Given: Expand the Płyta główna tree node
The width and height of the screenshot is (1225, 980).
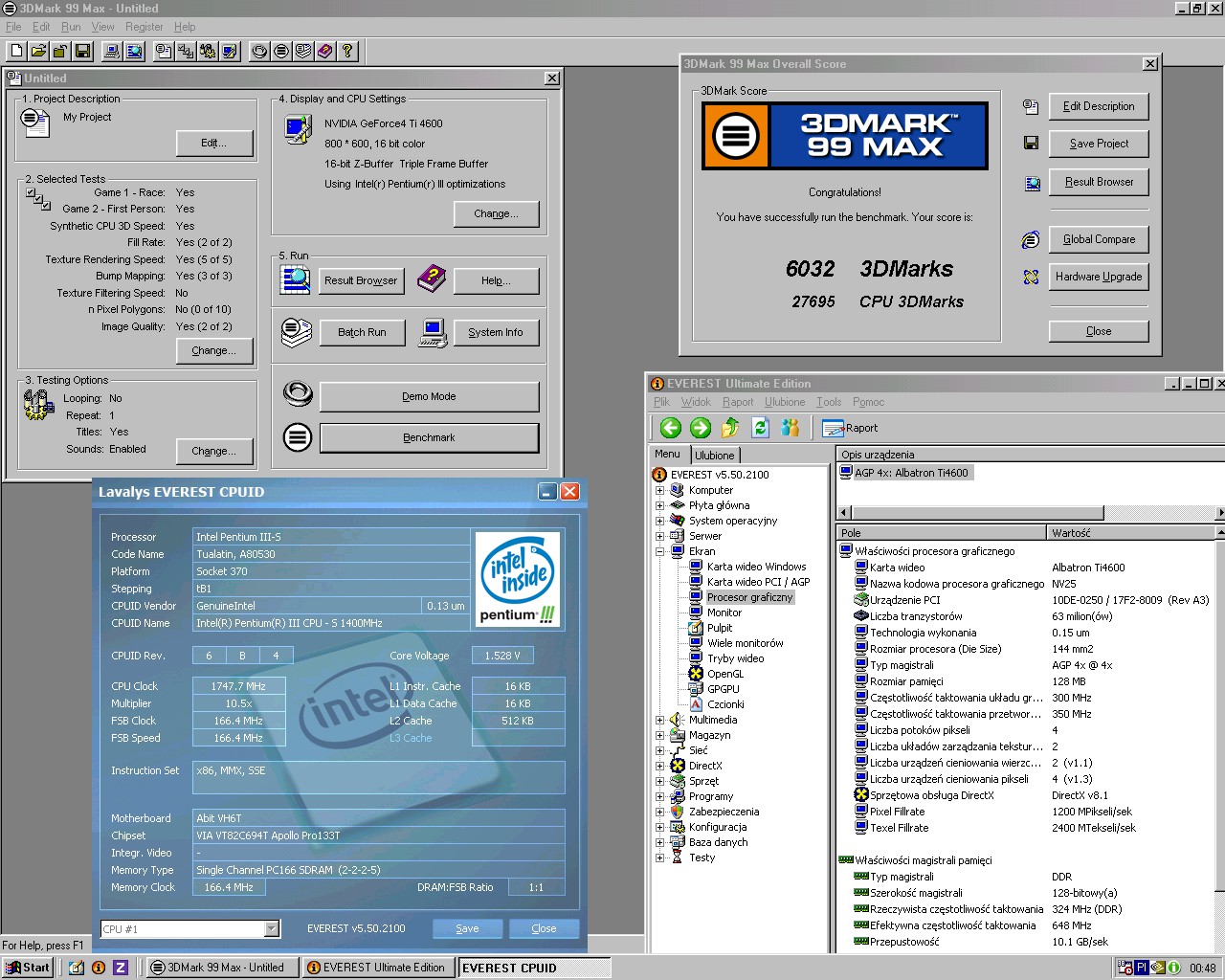Looking at the screenshot, I should [659, 505].
